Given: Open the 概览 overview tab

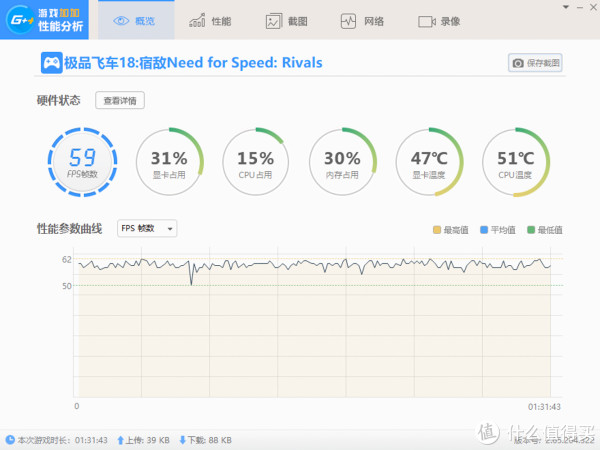Looking at the screenshot, I should 136,20.
